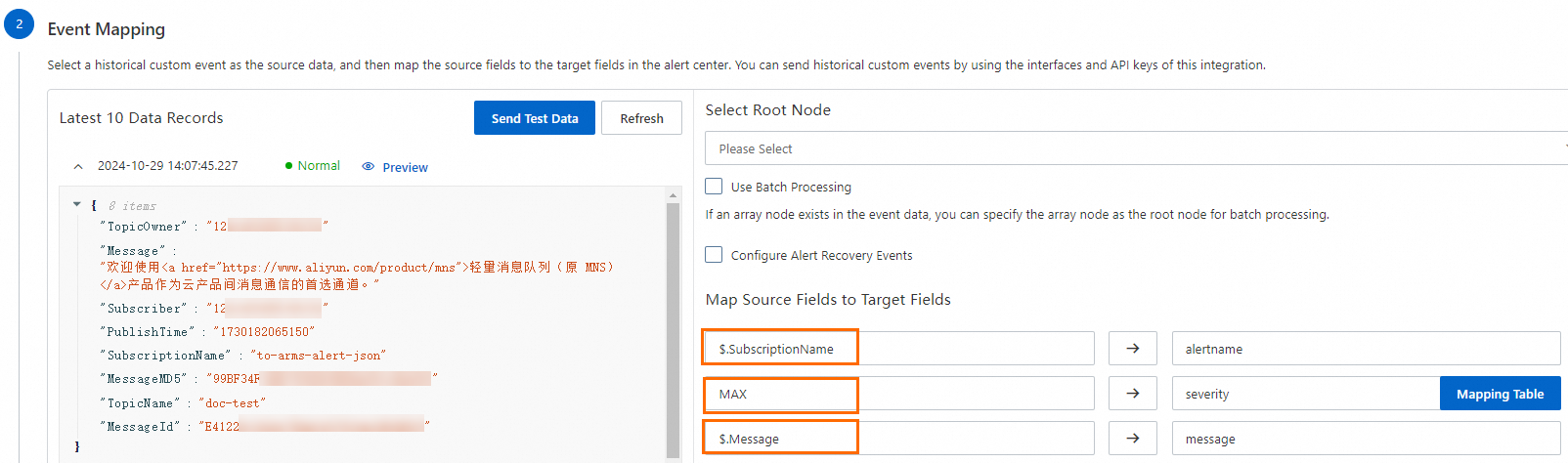Select the "MessageId" JSON key
This screenshot has height=463, width=1568.
pos(139,427)
